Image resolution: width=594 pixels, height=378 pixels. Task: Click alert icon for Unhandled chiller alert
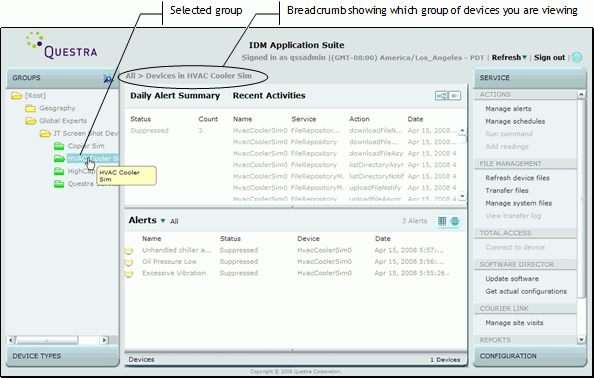129,250
